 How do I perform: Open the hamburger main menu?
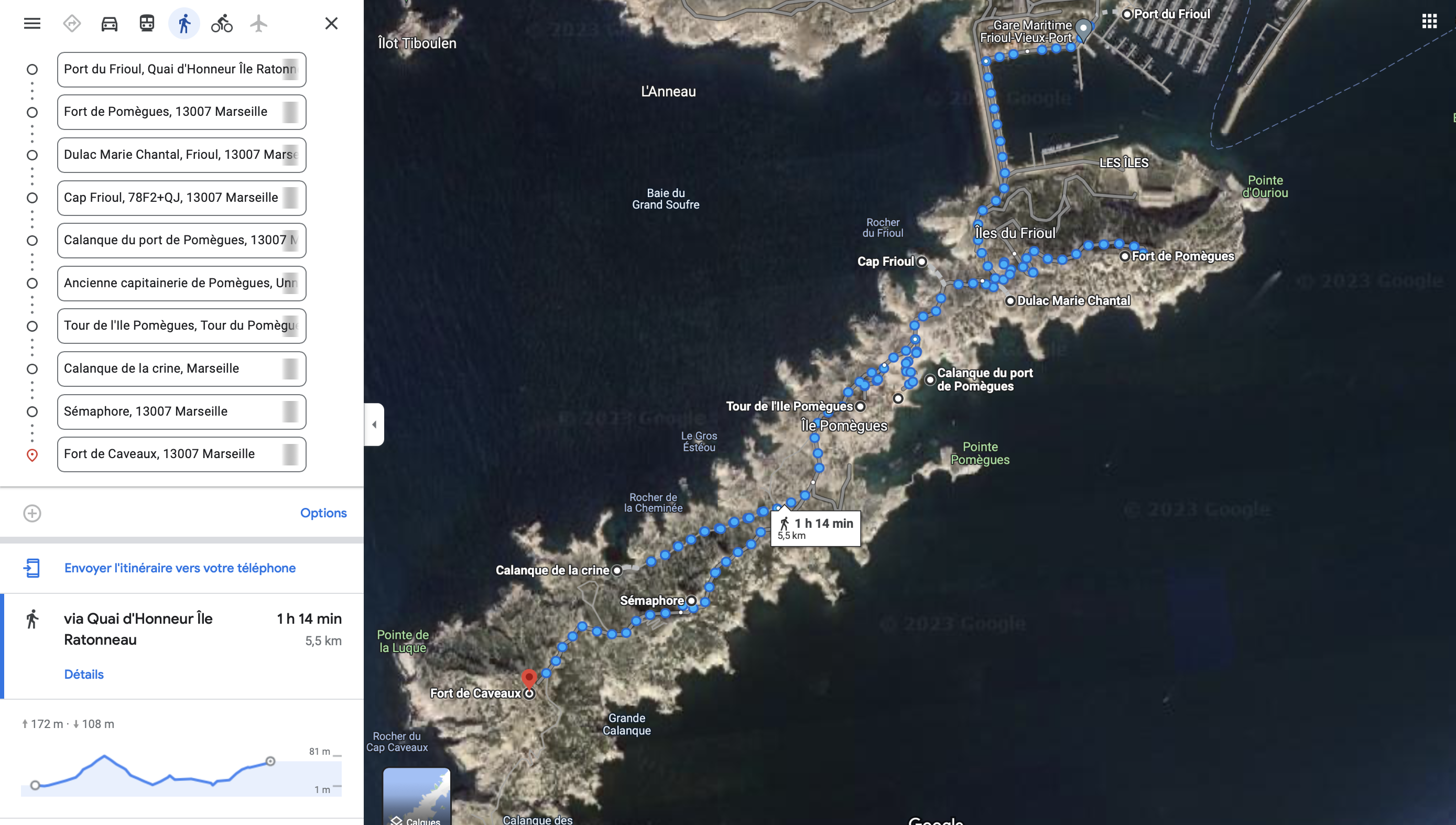coord(32,23)
